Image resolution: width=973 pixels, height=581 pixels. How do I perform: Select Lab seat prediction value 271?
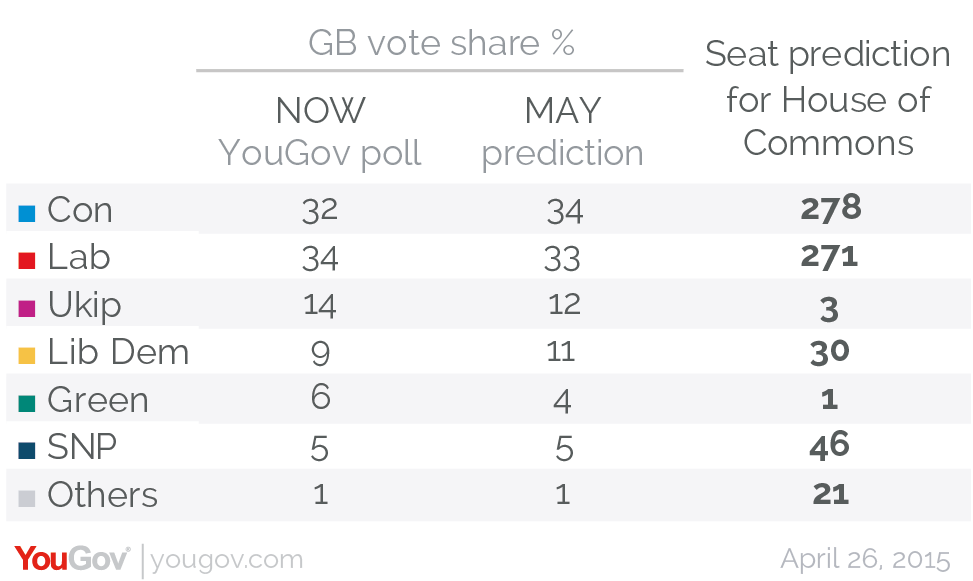(x=830, y=256)
